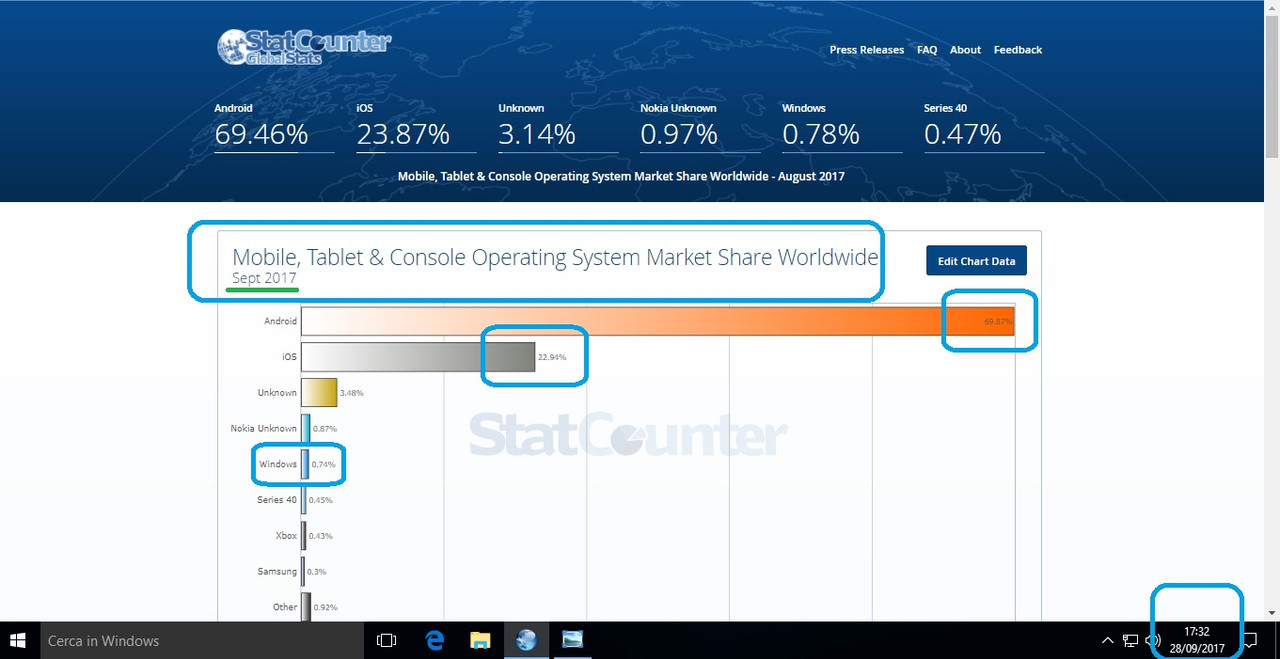Click the orange Android chart bar

click(658, 321)
